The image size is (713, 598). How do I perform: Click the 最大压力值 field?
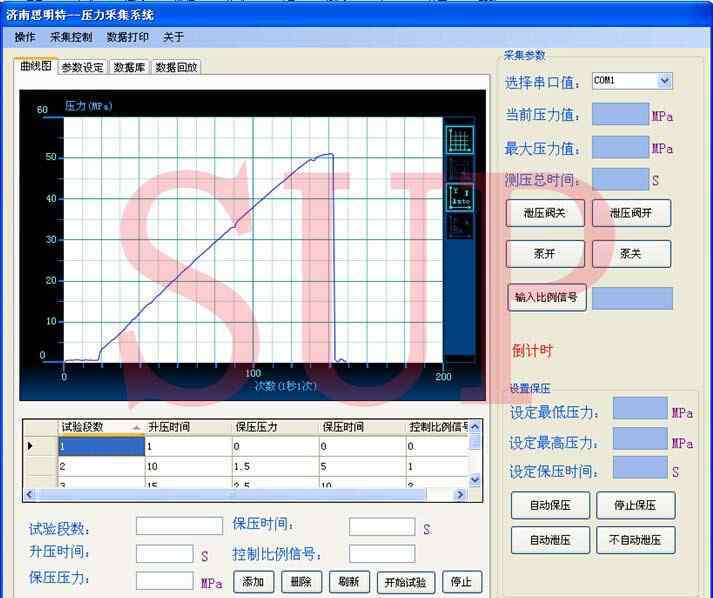620,147
